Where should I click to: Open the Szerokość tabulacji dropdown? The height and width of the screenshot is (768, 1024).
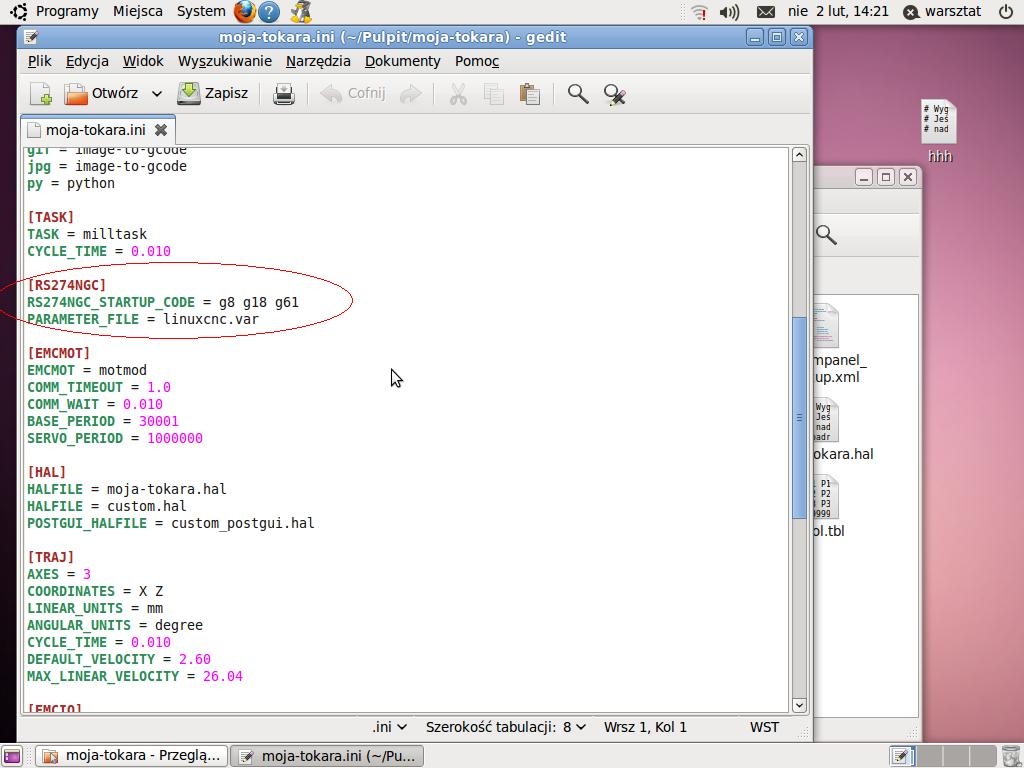coord(505,727)
